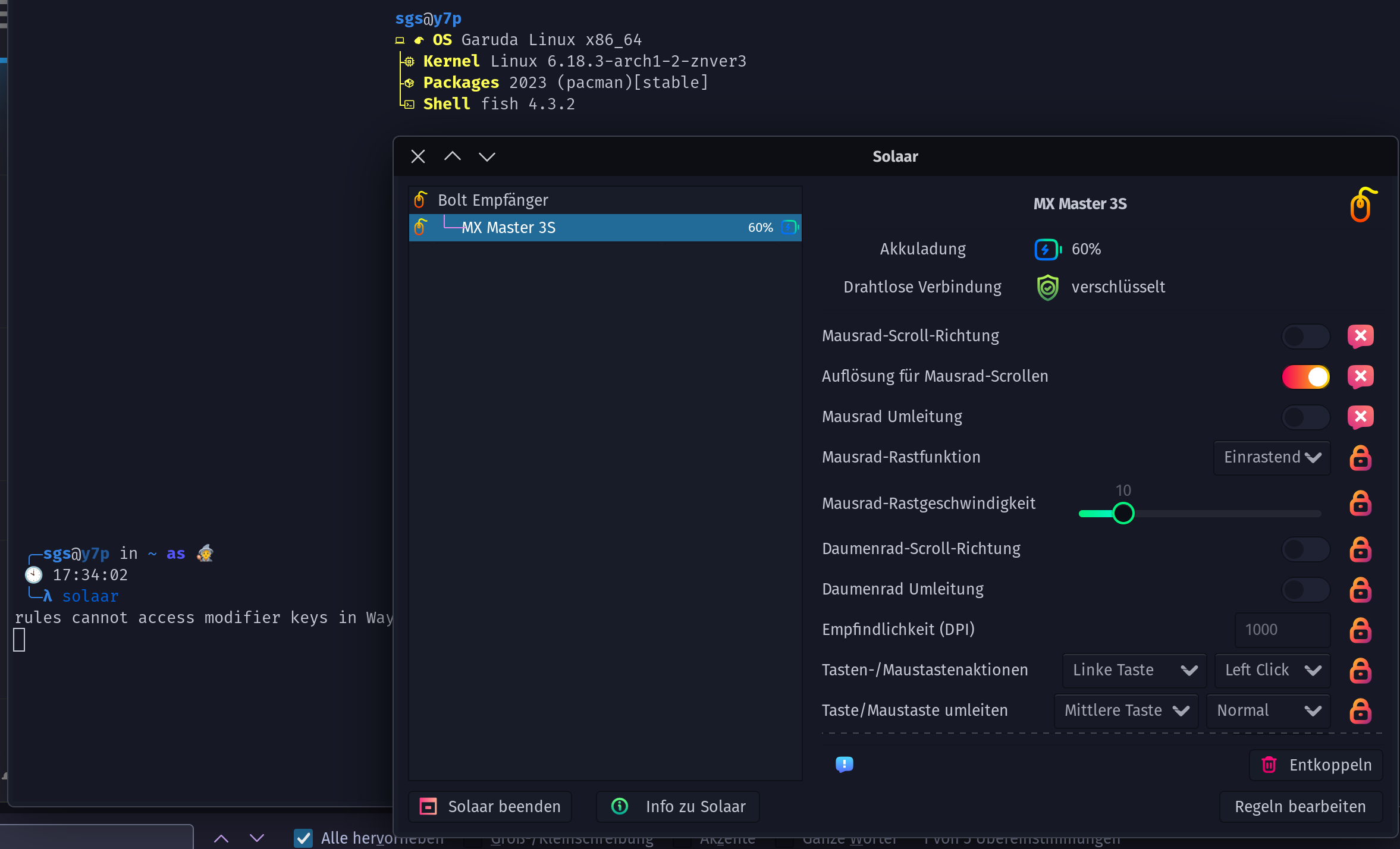Select Bolt Empfänger in device tree
Viewport: 1400px width, 849px height.
point(493,200)
